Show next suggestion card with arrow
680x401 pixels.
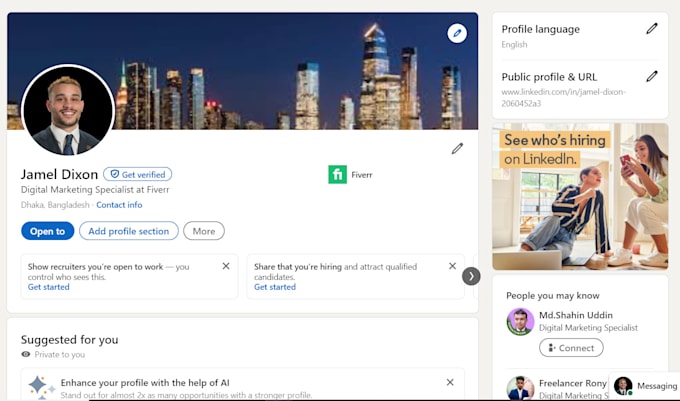(471, 276)
